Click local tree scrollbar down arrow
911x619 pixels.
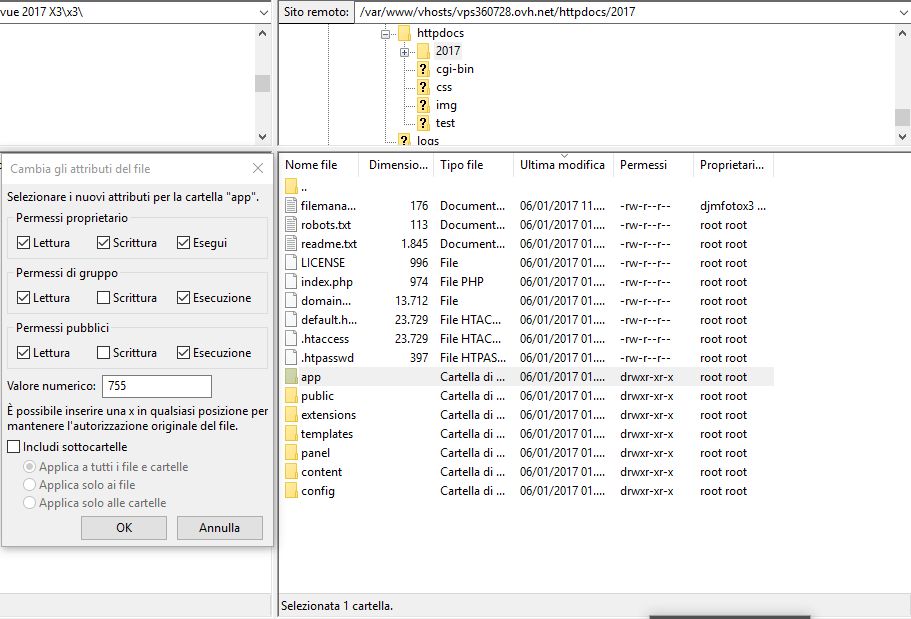click(263, 137)
